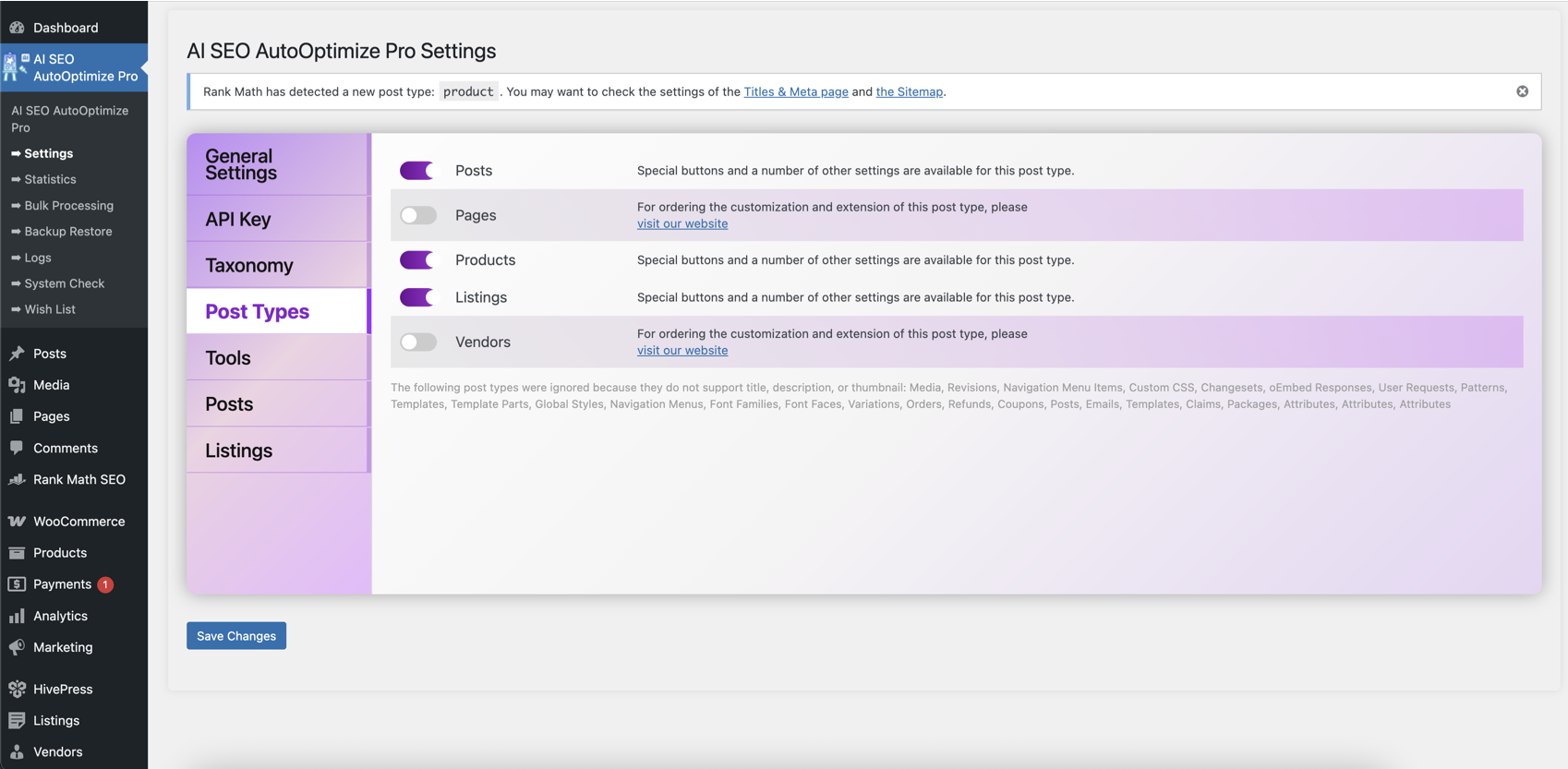The height and width of the screenshot is (769, 1568).
Task: Click the Dashboard gauge icon
Action: [17, 28]
